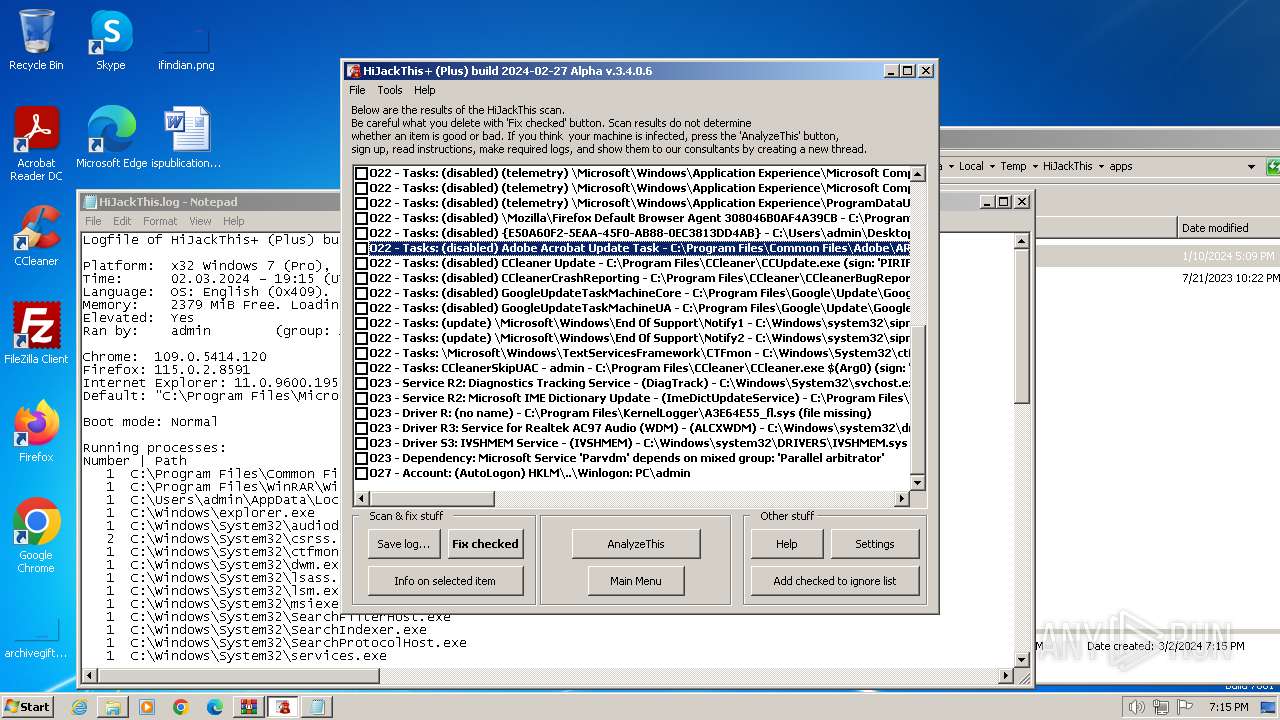Click results list horizontal scroll left arrow

tap(361, 498)
